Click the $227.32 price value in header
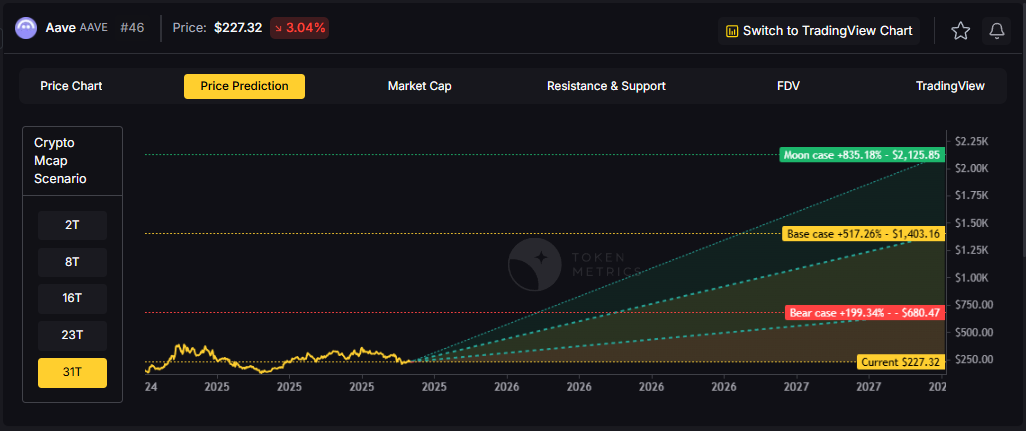Image resolution: width=1026 pixels, height=431 pixels. (238, 28)
